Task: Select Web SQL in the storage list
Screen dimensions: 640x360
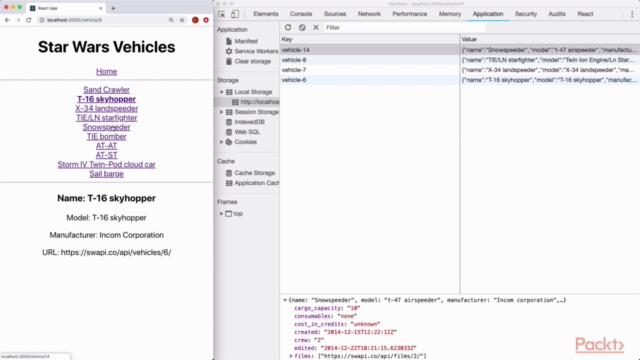Action: [x=243, y=132]
